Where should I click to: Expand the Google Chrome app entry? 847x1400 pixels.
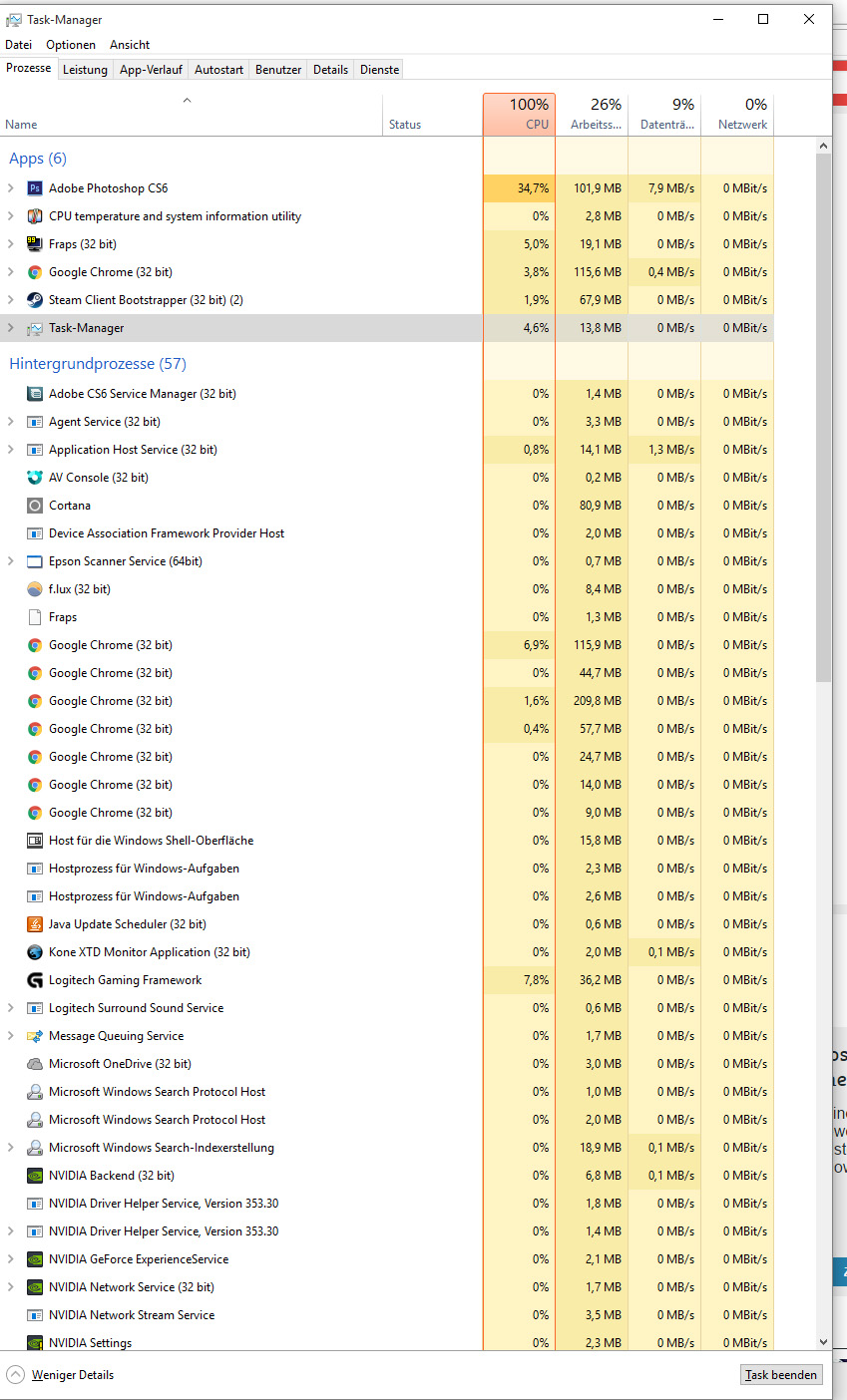point(11,272)
